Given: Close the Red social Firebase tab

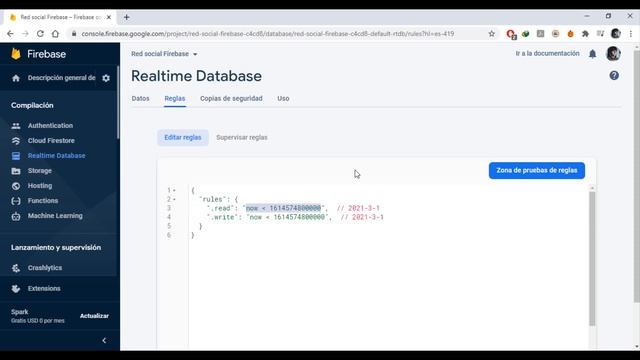Looking at the screenshot, I should coord(109,17).
